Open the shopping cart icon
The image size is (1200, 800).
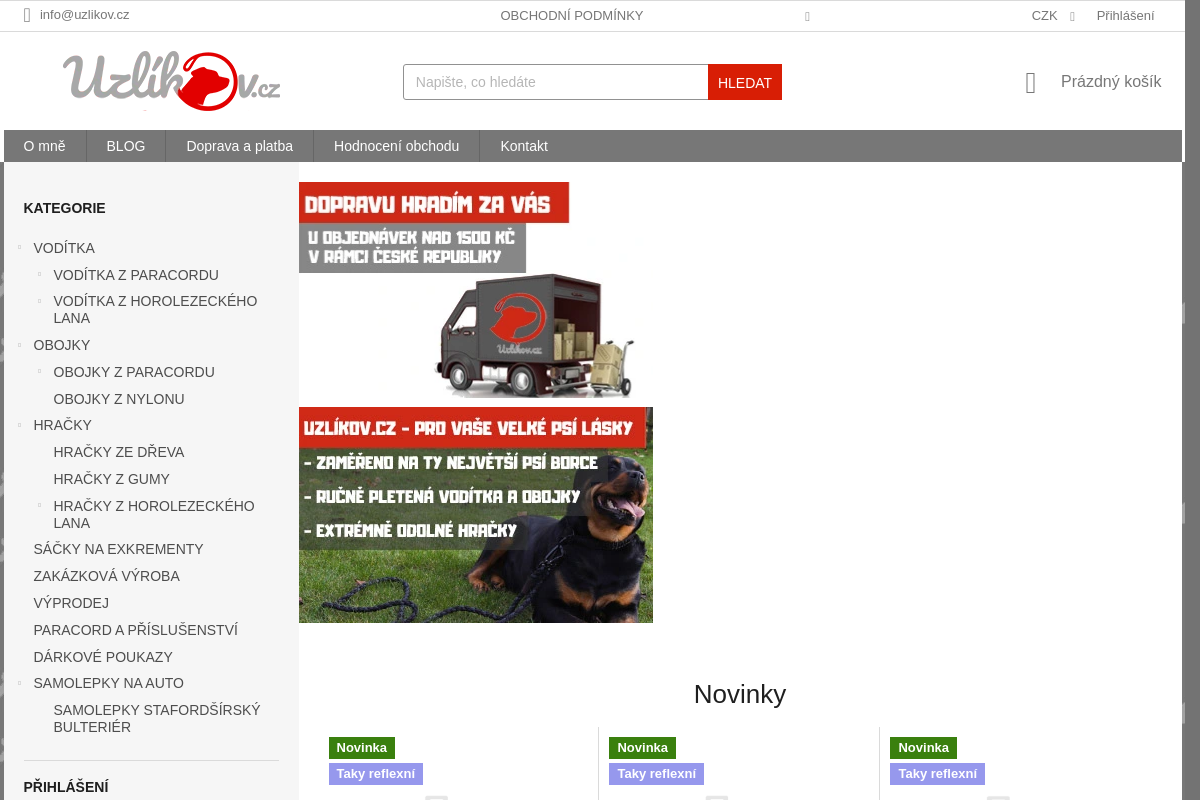(1031, 83)
